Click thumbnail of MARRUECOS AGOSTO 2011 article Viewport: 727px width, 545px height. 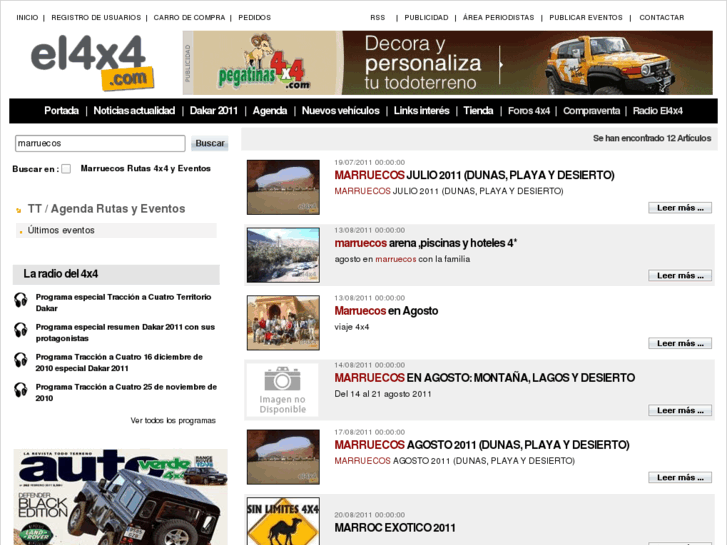[283, 457]
